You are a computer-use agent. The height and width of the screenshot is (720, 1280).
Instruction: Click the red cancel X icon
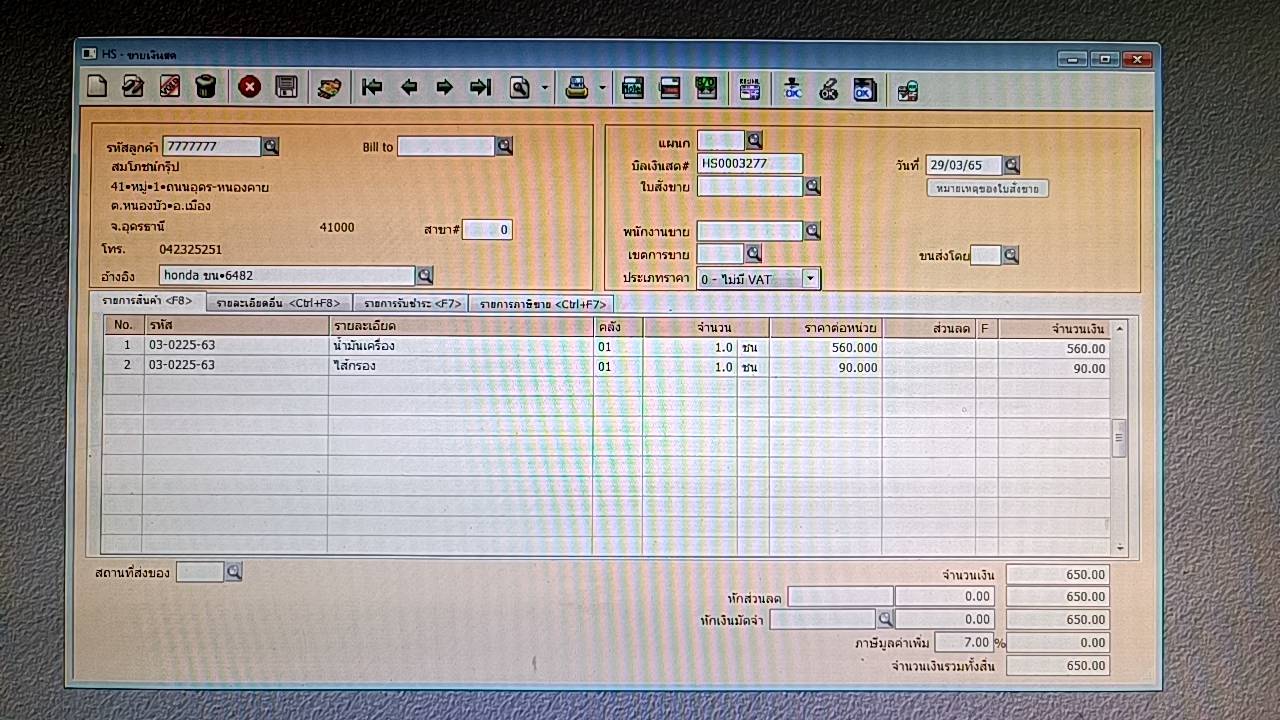(x=249, y=87)
